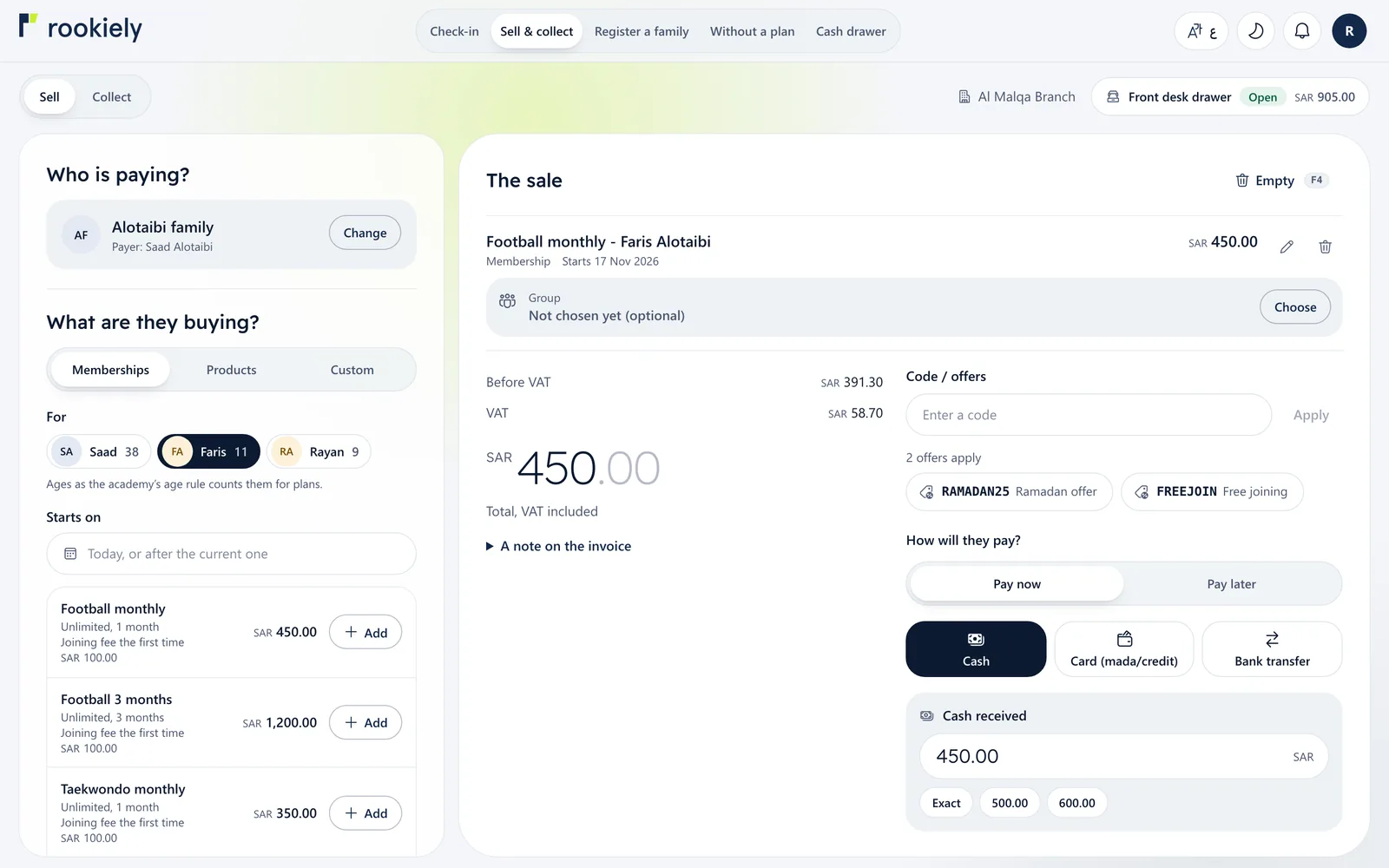
Task: Select Saad as the member
Action: 98,451
